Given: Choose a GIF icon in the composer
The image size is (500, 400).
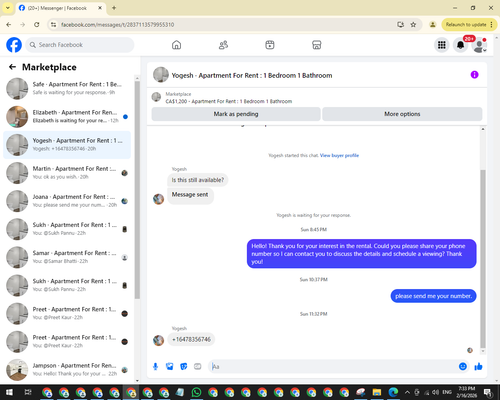Looking at the screenshot, I should [198, 367].
